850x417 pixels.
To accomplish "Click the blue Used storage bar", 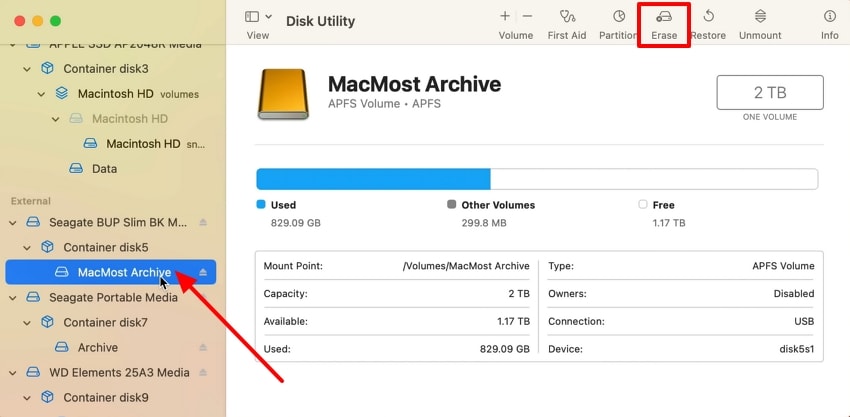I will [x=372, y=179].
